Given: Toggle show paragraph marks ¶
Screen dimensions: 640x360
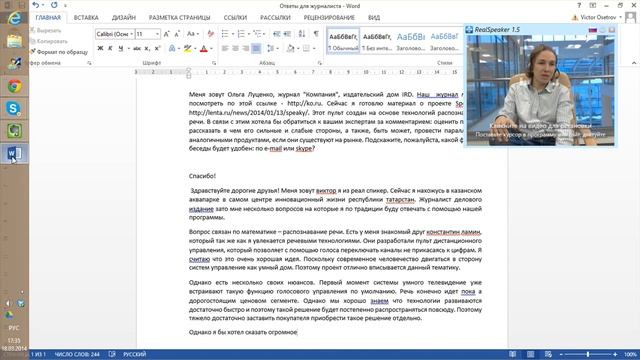Looking at the screenshot, I should click(316, 34).
